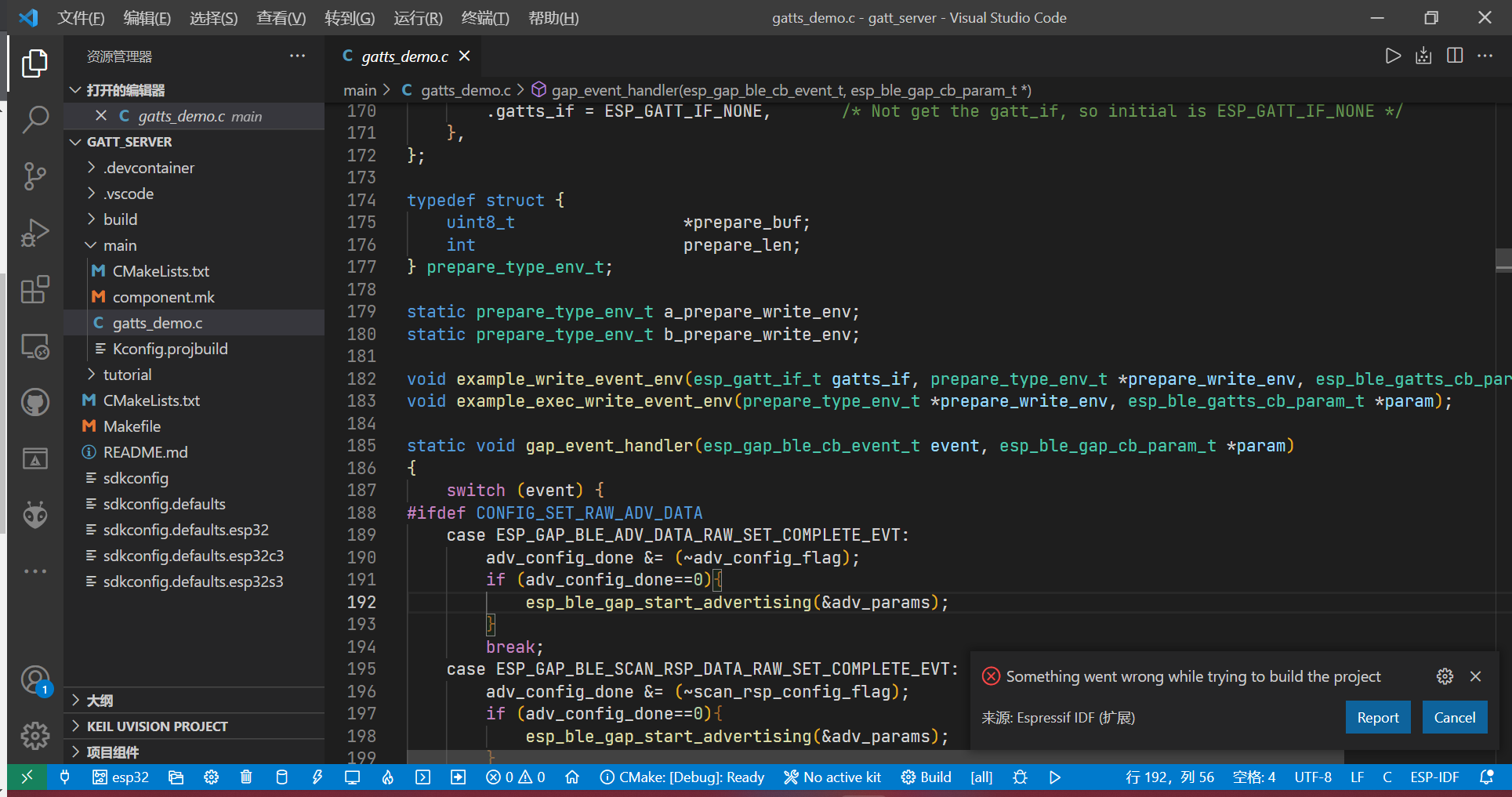Change end of line sequence LF
Screen dimensions: 1512x797
(x=1358, y=777)
